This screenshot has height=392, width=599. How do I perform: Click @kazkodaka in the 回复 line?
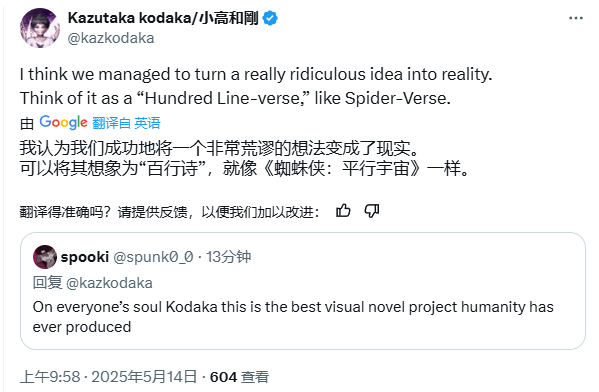tap(109, 283)
